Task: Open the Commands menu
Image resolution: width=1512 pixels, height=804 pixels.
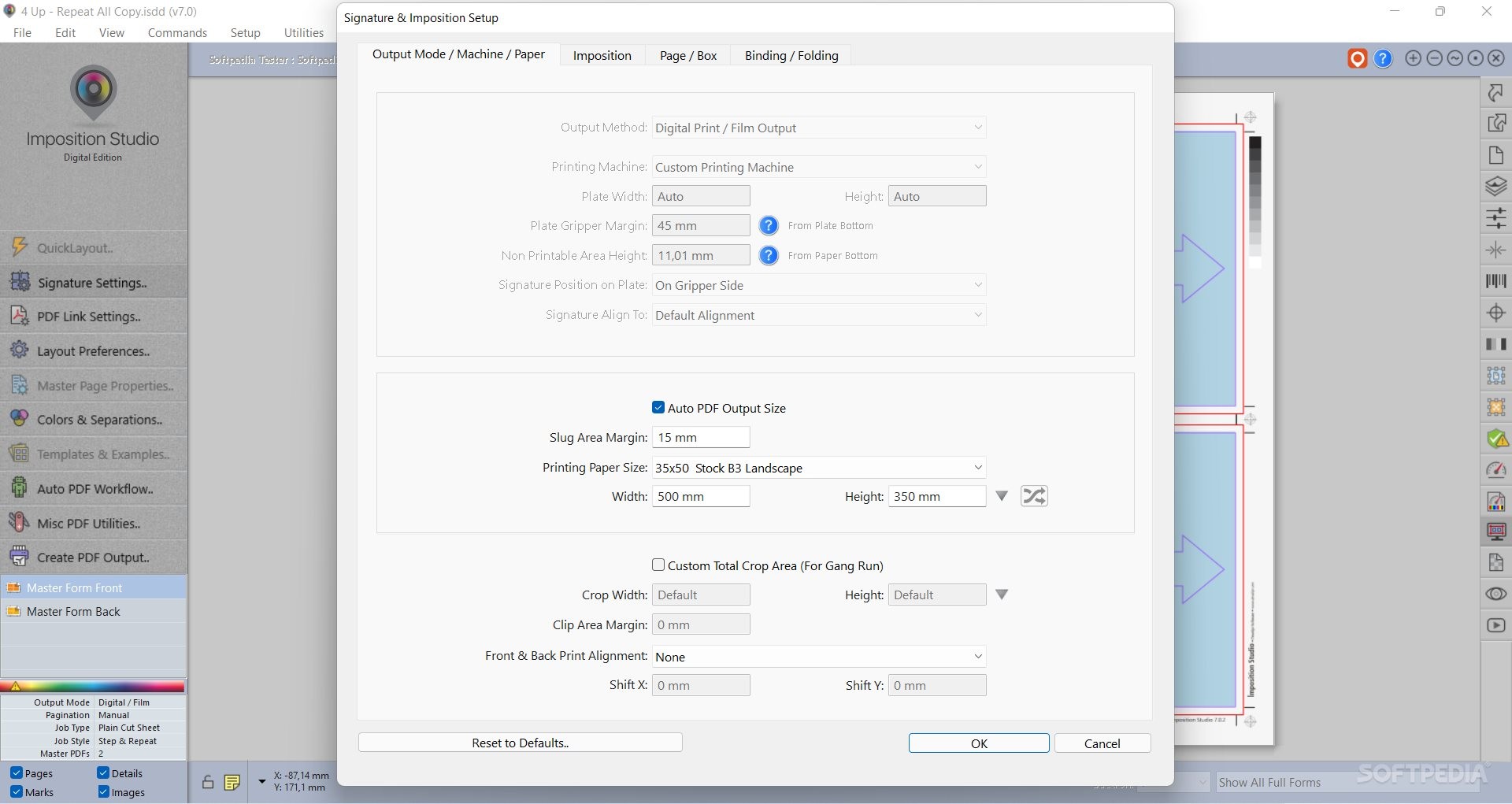Action: (x=177, y=32)
